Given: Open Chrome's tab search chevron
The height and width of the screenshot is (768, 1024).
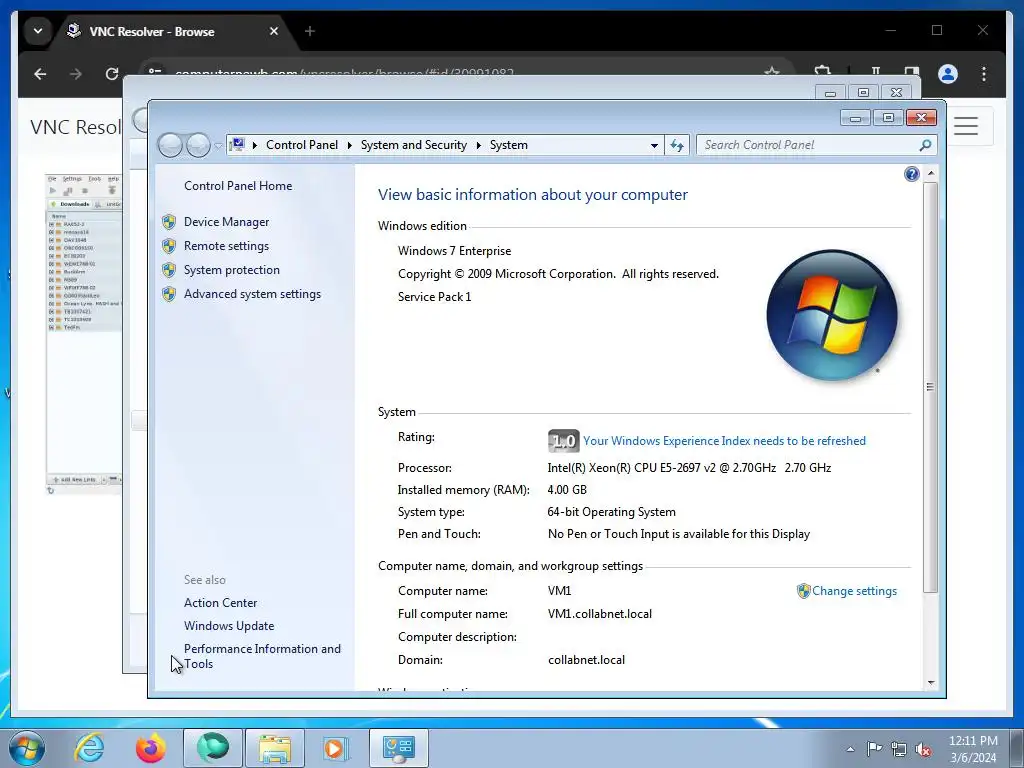Looking at the screenshot, I should [x=38, y=31].
